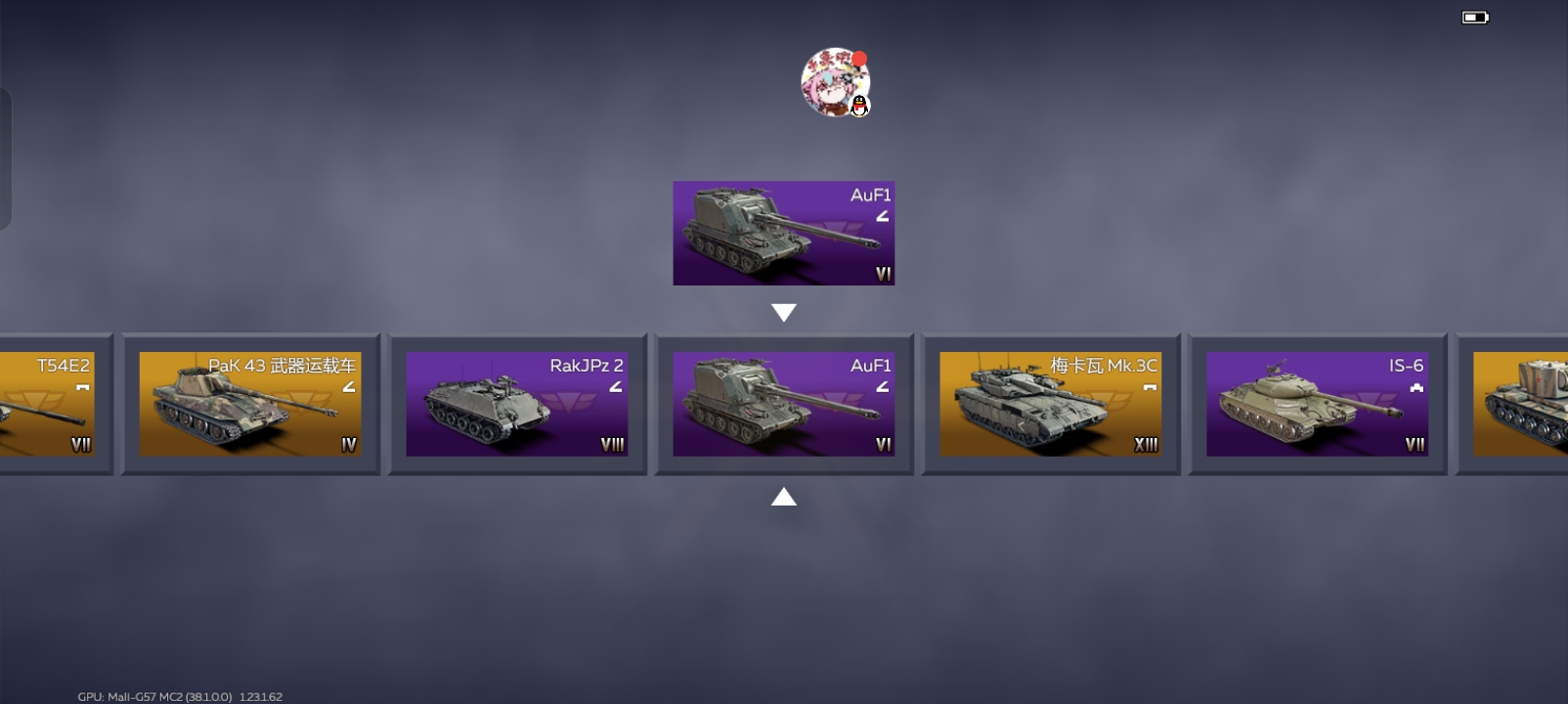
Task: Choose the RakJPz 2 tank card
Action: click(517, 404)
